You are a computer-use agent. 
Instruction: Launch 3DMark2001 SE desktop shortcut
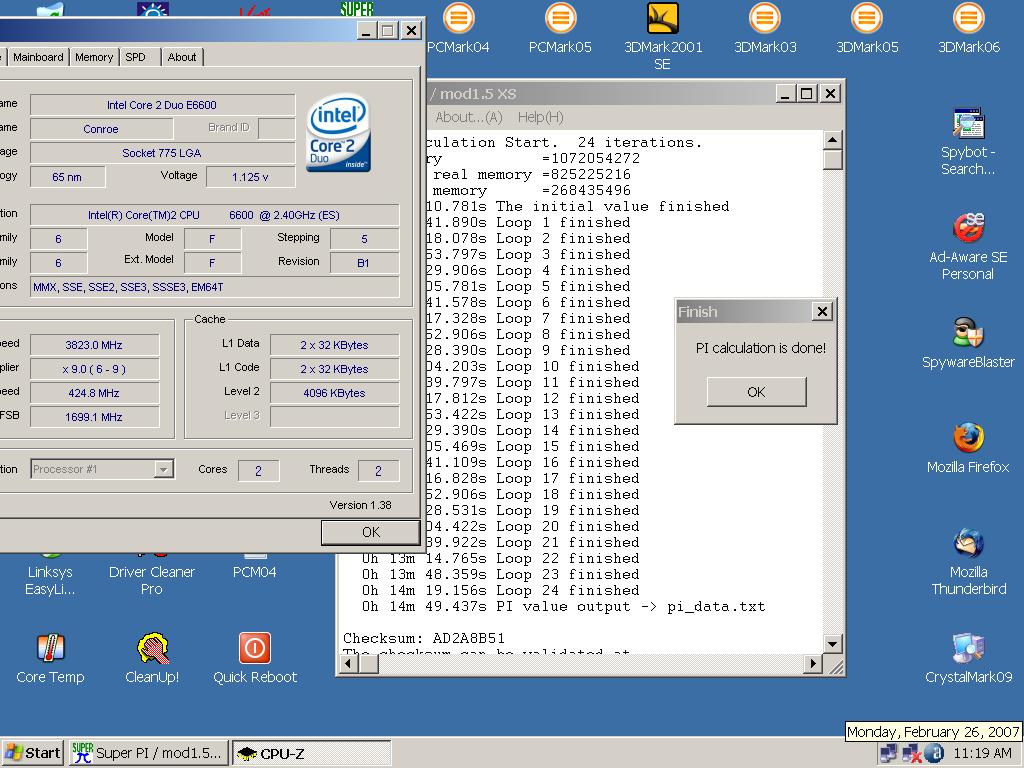click(663, 36)
